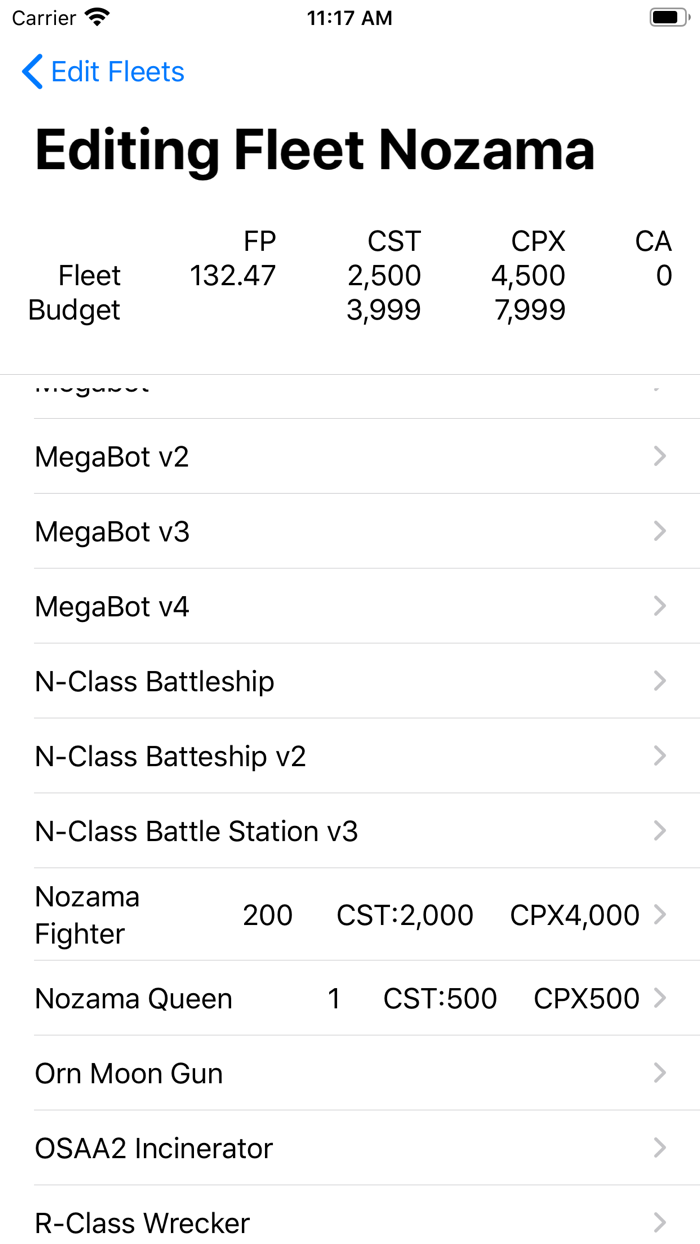
Task: Go back to Edit Fleets
Action: click(x=117, y=72)
